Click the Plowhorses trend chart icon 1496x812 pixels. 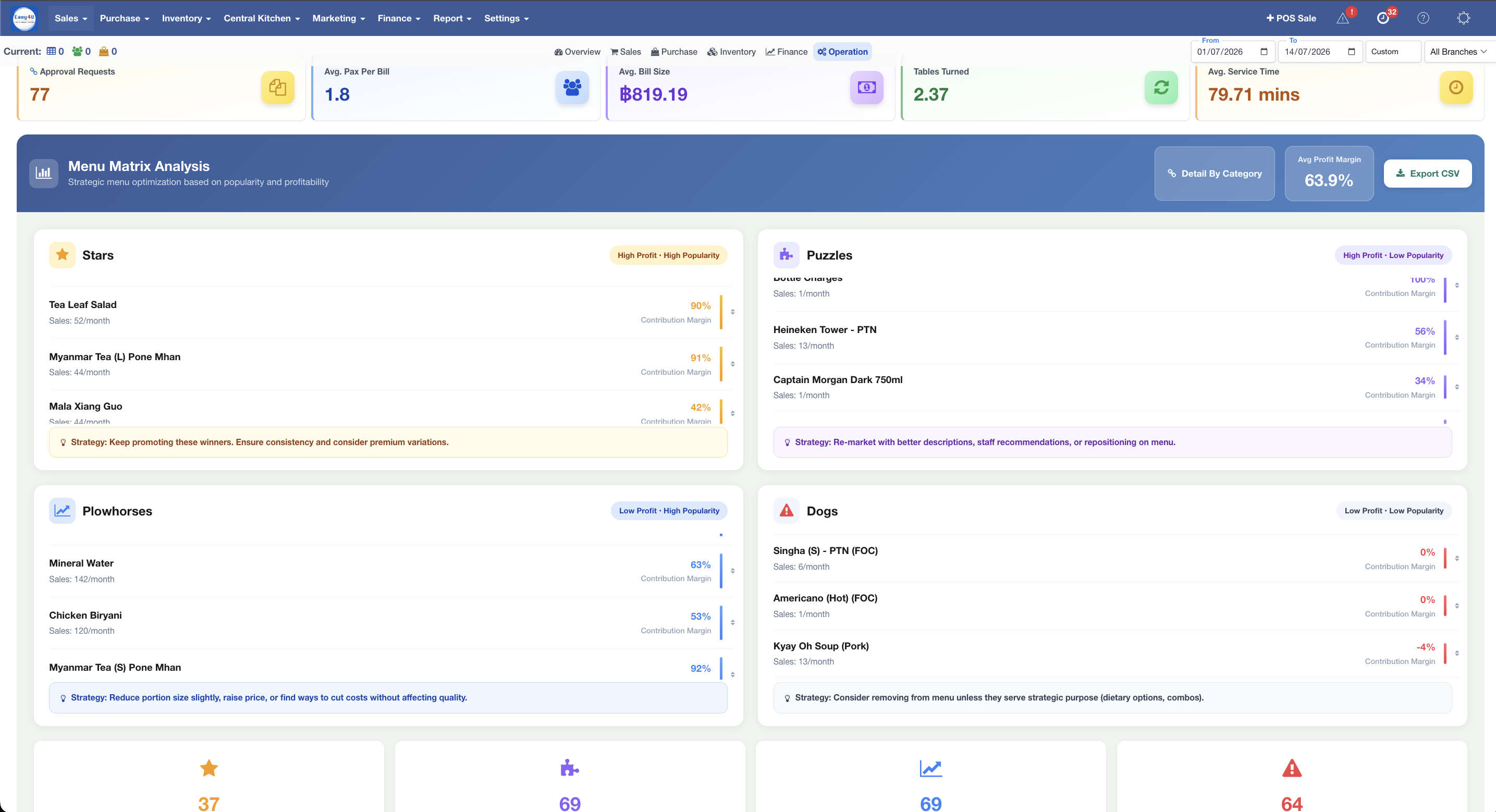[62, 511]
